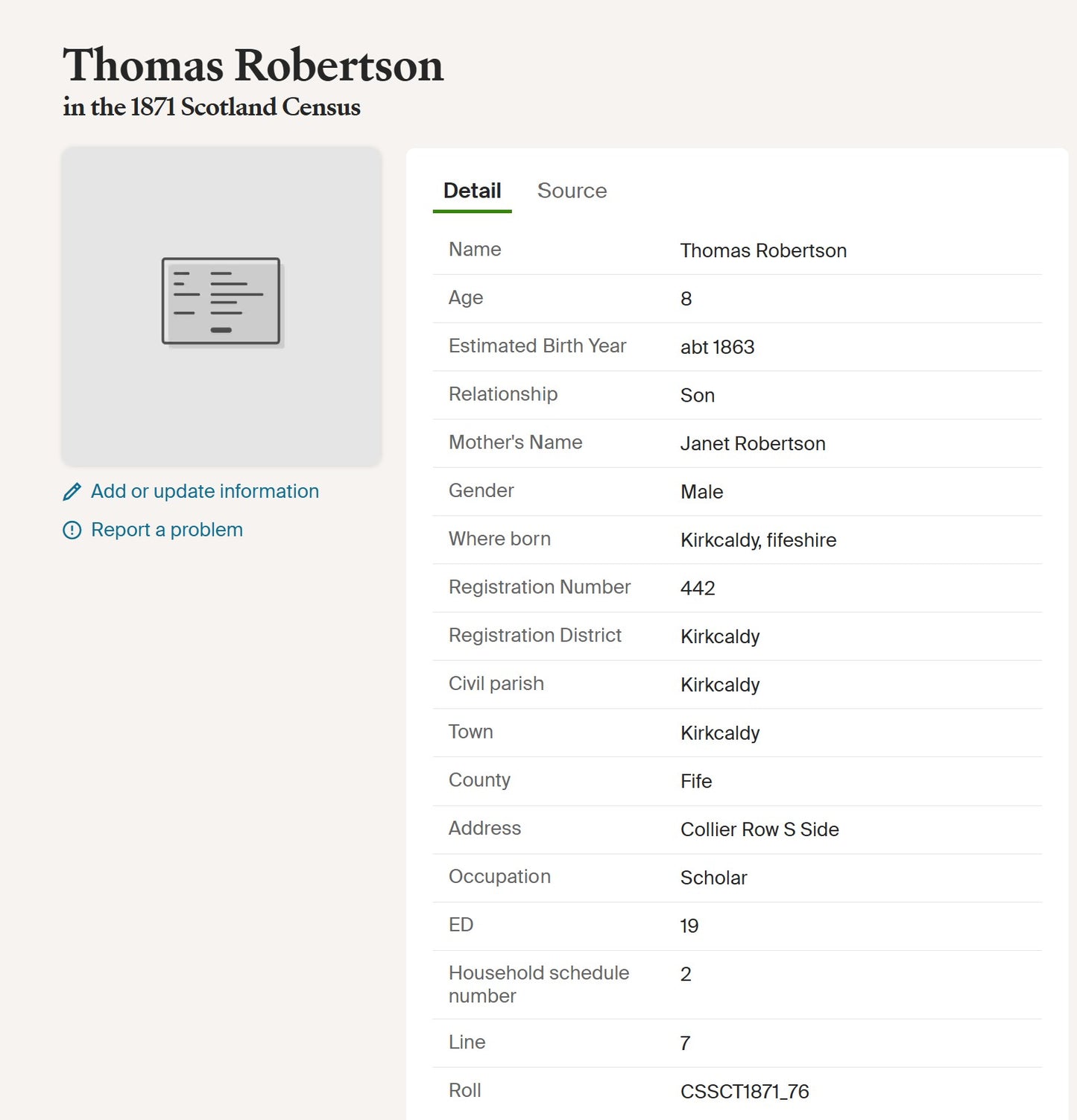
Task: Click the Gender value Male
Action: click(x=701, y=492)
